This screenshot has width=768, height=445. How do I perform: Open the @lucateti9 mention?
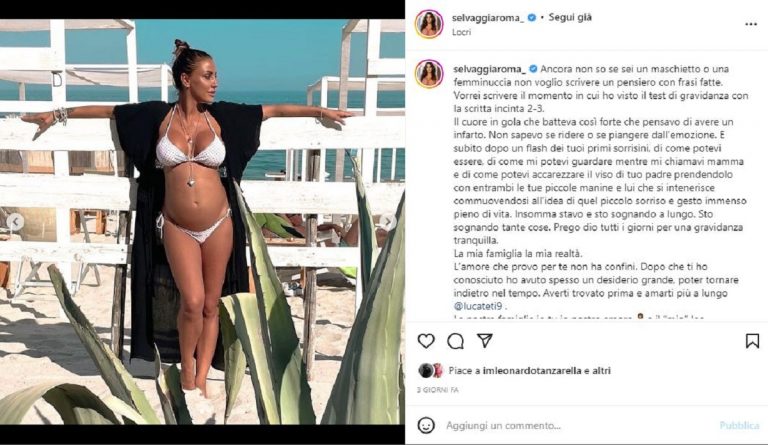point(478,306)
